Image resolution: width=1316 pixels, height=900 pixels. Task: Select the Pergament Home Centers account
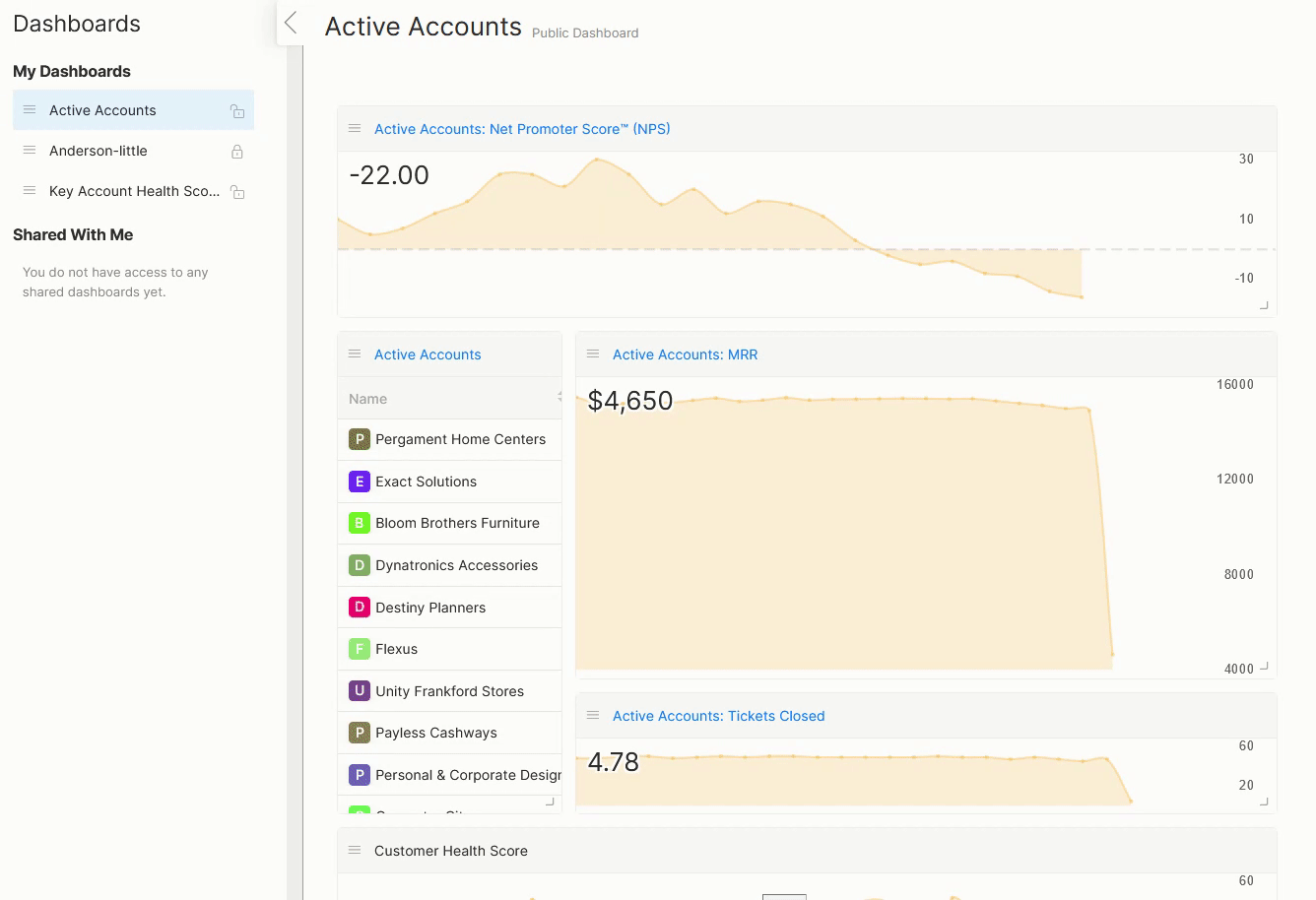(460, 439)
